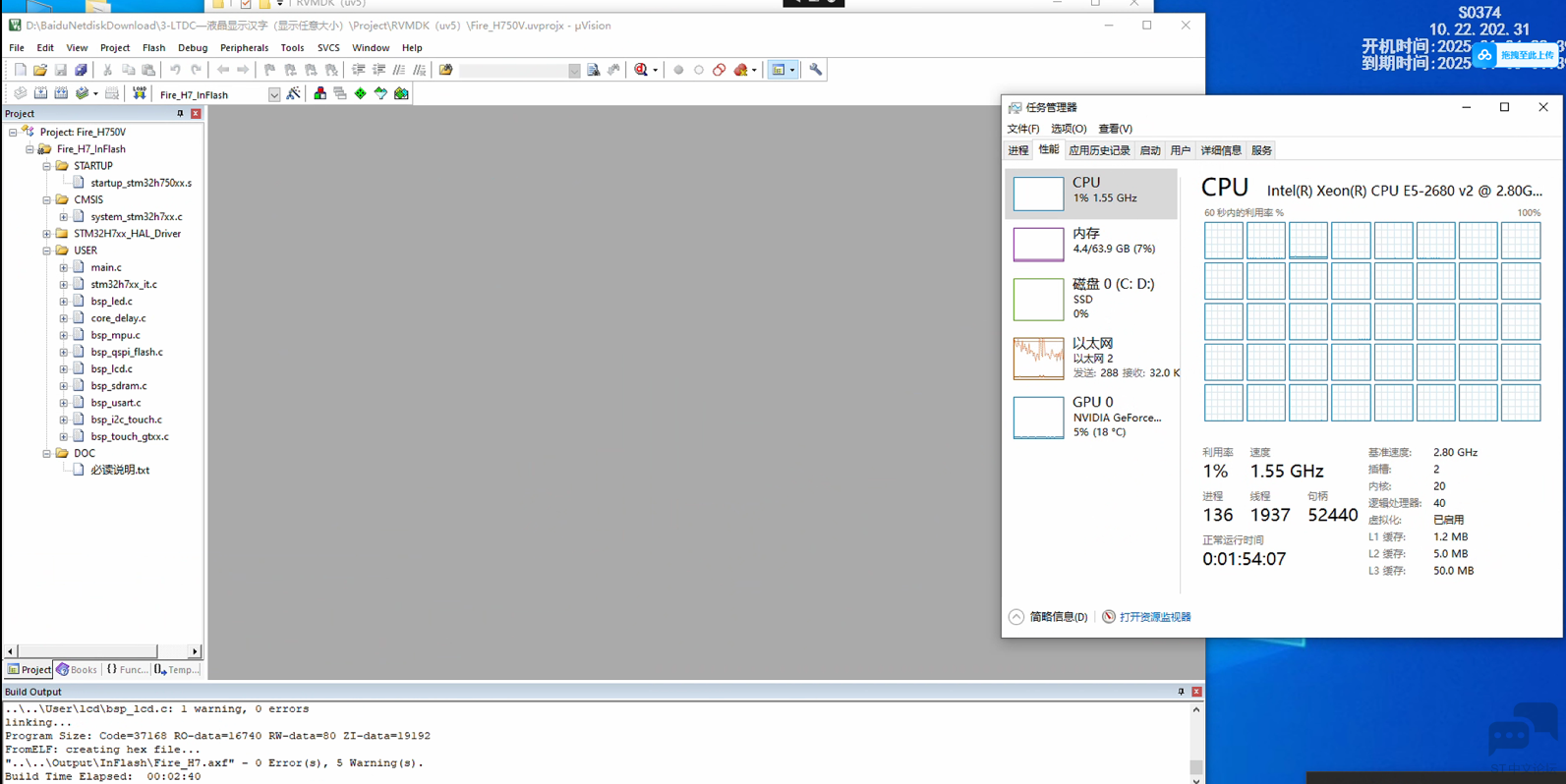This screenshot has height=784, width=1566.
Task: Open Configuration wrench icon
Action: point(816,70)
